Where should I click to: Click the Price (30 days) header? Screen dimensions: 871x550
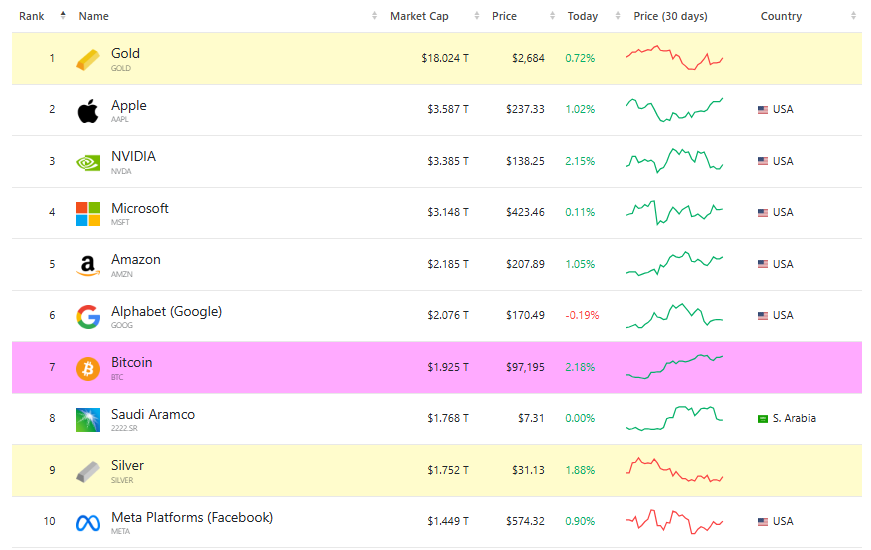pos(670,16)
